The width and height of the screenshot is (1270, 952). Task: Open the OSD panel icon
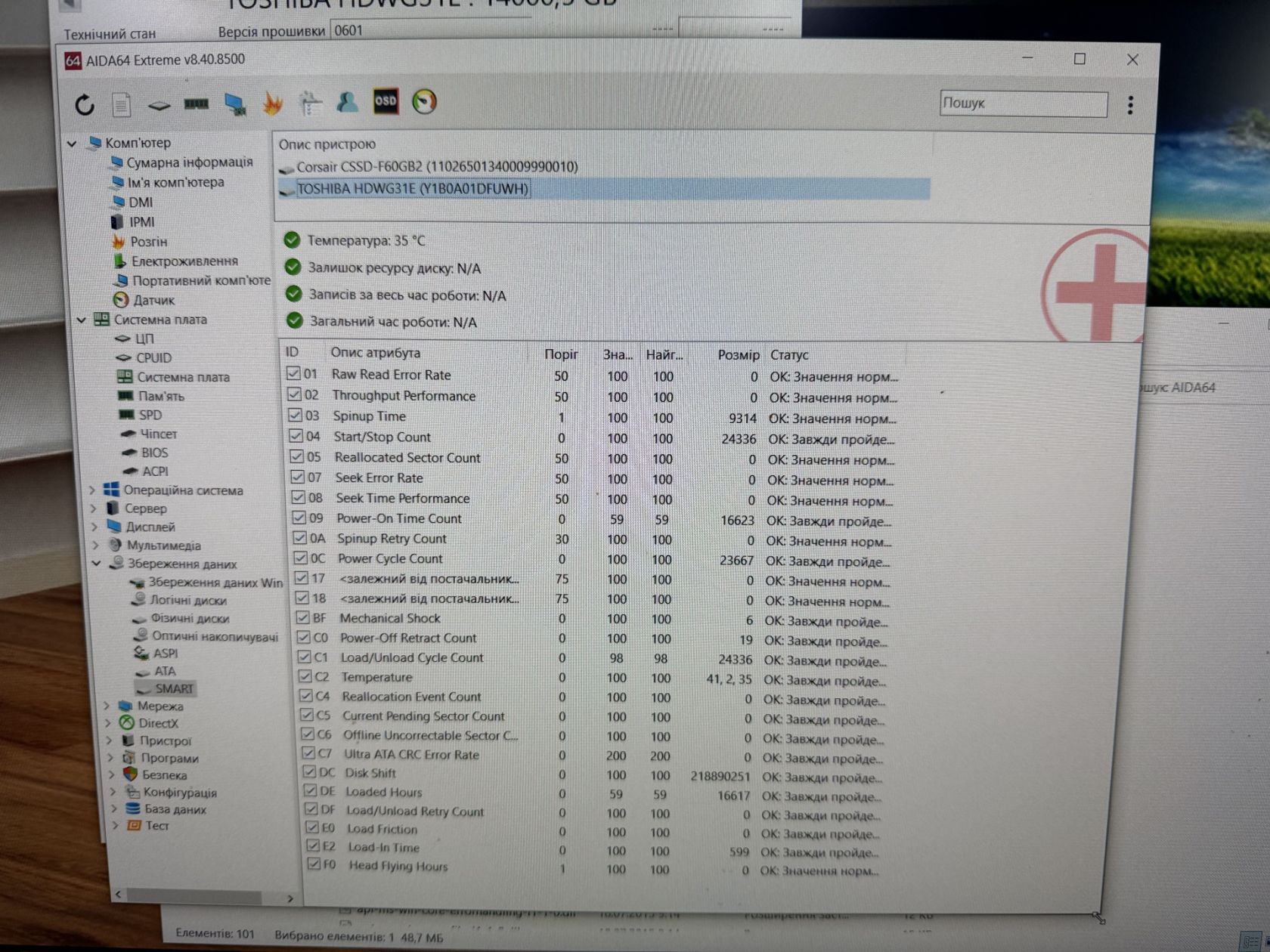point(386,101)
